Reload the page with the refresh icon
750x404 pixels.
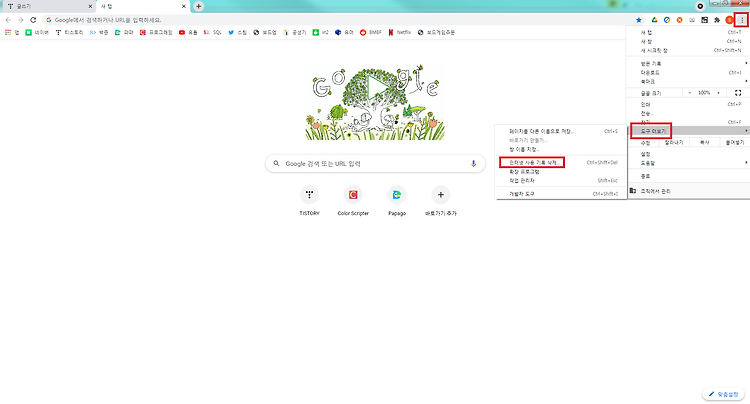[33, 20]
